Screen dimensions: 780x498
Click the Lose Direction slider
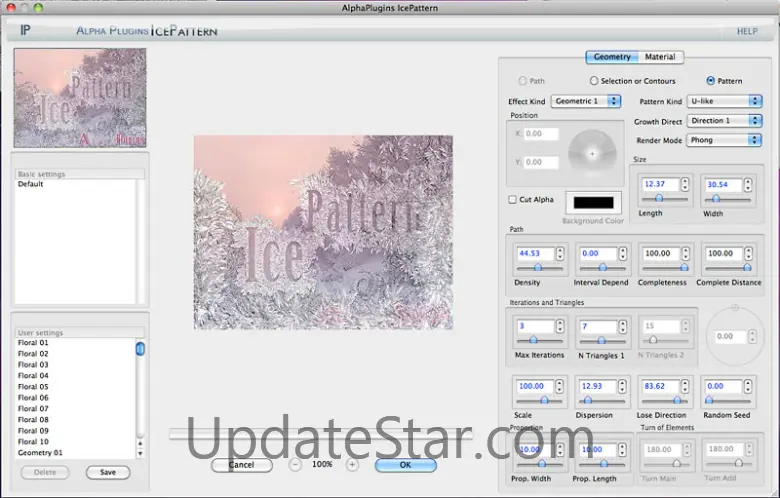tap(664, 400)
